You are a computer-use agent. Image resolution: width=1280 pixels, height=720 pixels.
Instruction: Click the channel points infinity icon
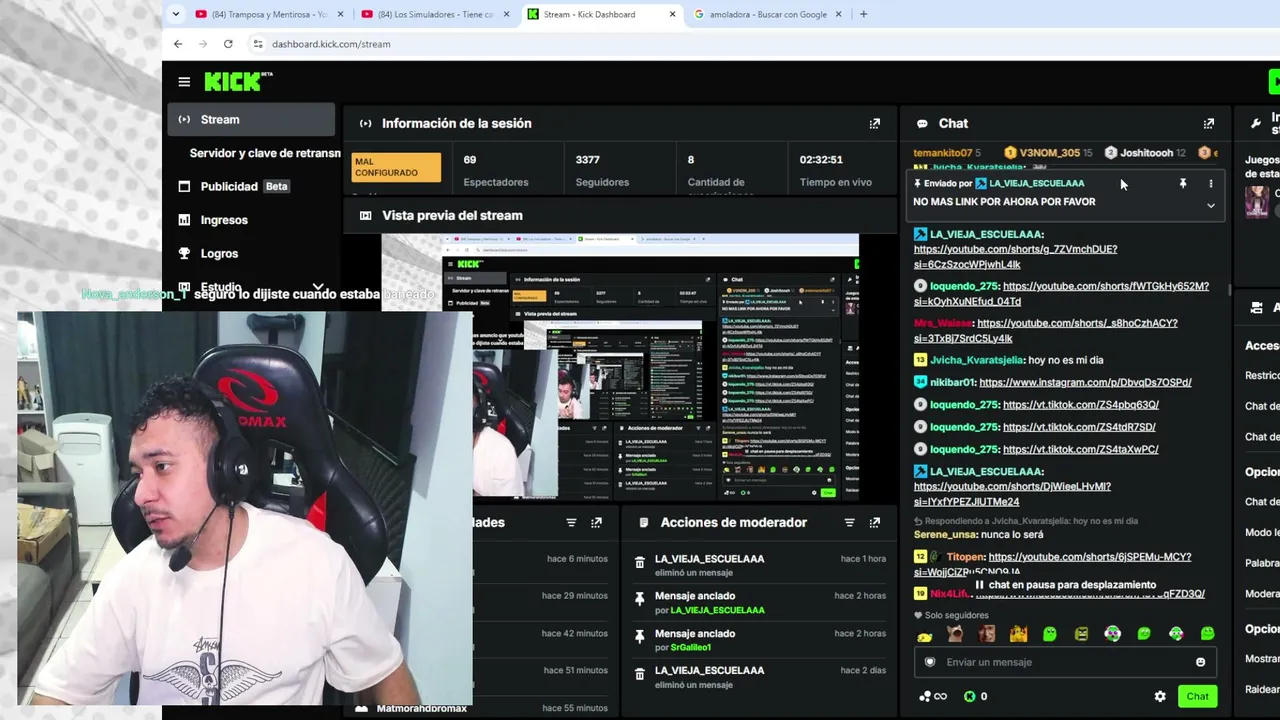coord(932,697)
